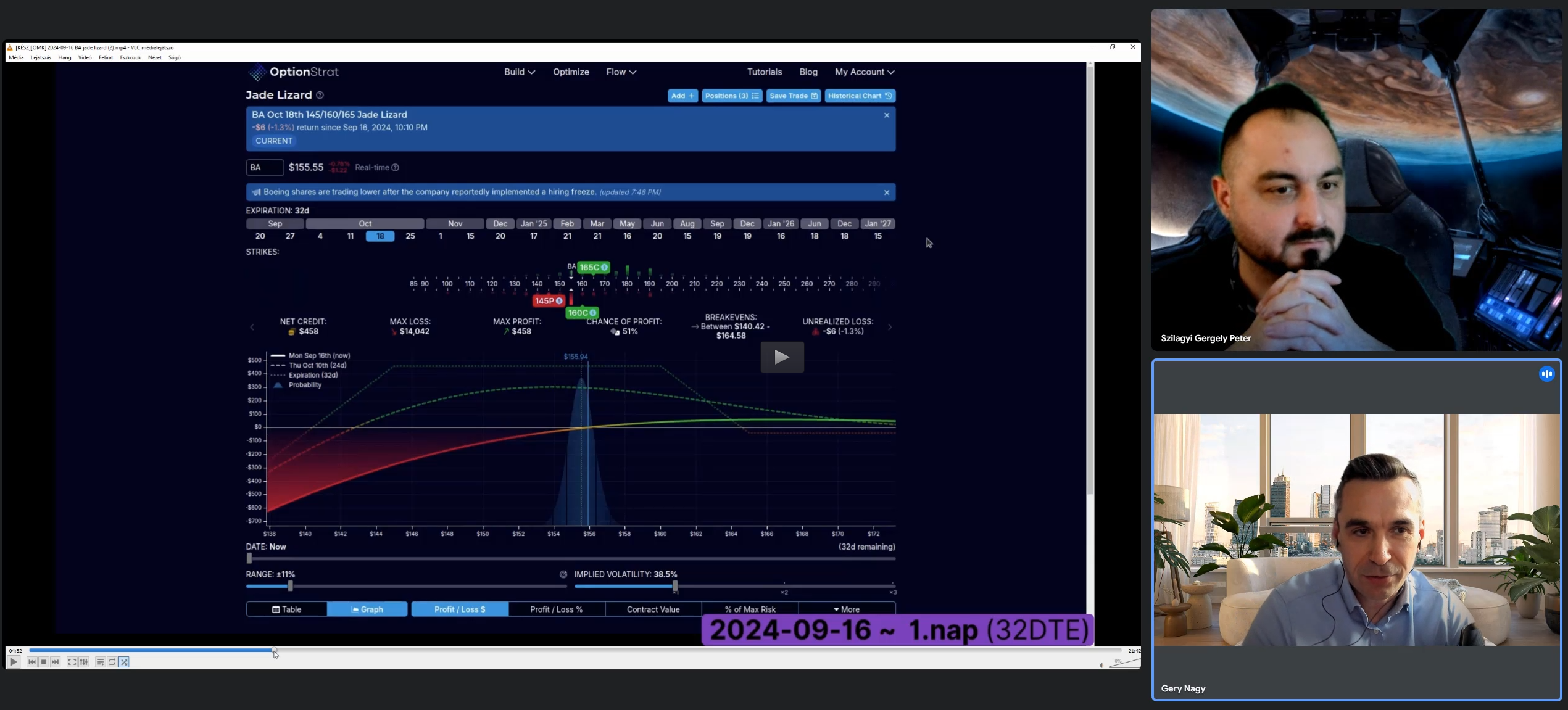Toggle the Probability legend entry
The width and height of the screenshot is (1568, 710).
coord(297,385)
